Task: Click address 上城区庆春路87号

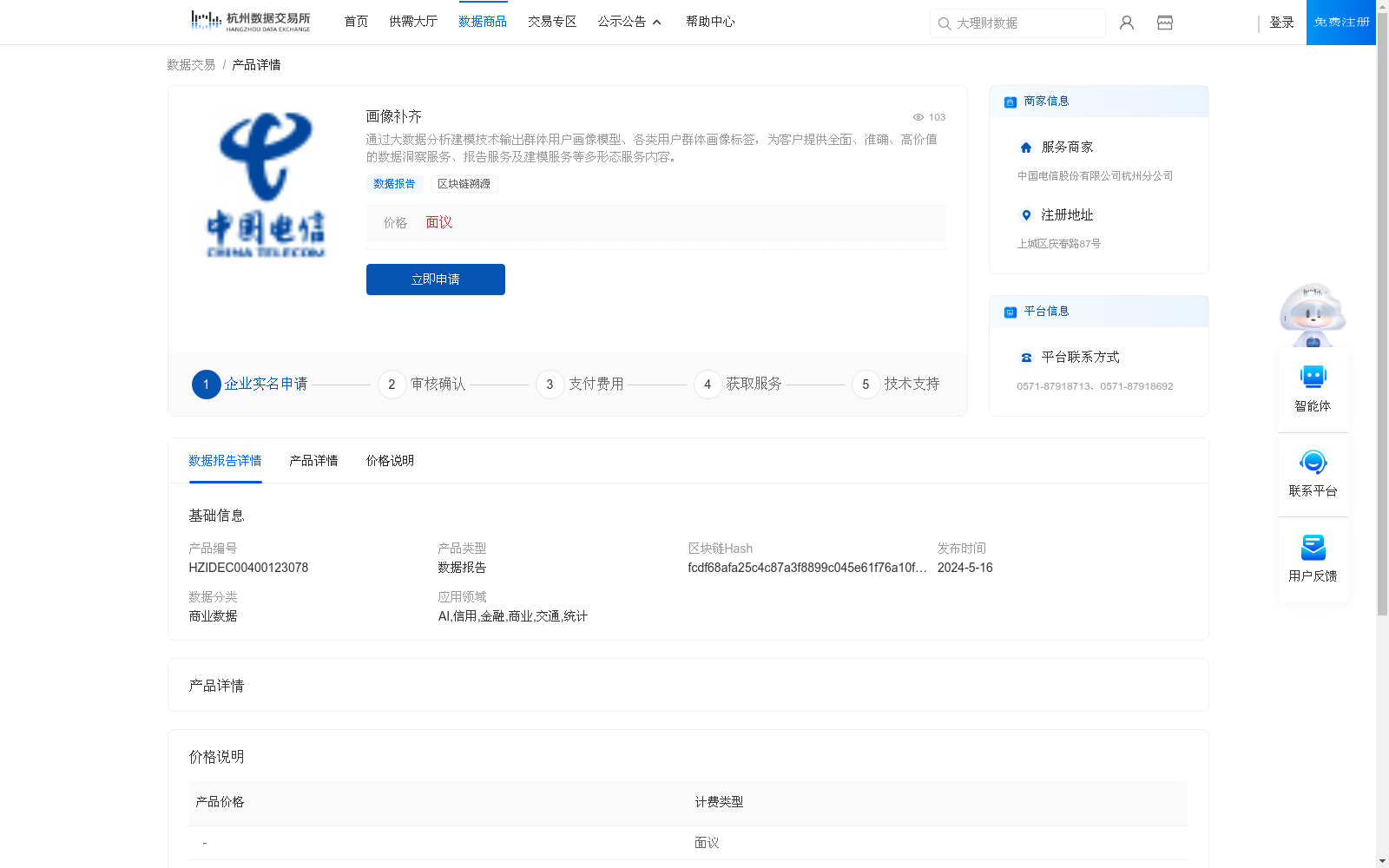Action: pyautogui.click(x=1058, y=244)
